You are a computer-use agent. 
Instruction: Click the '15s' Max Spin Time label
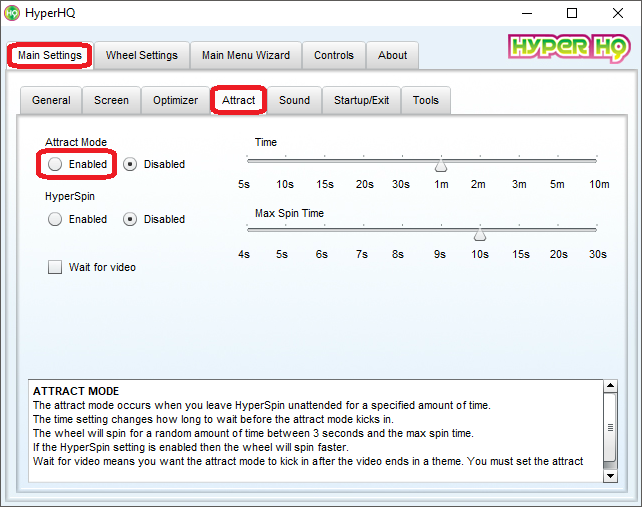point(520,254)
